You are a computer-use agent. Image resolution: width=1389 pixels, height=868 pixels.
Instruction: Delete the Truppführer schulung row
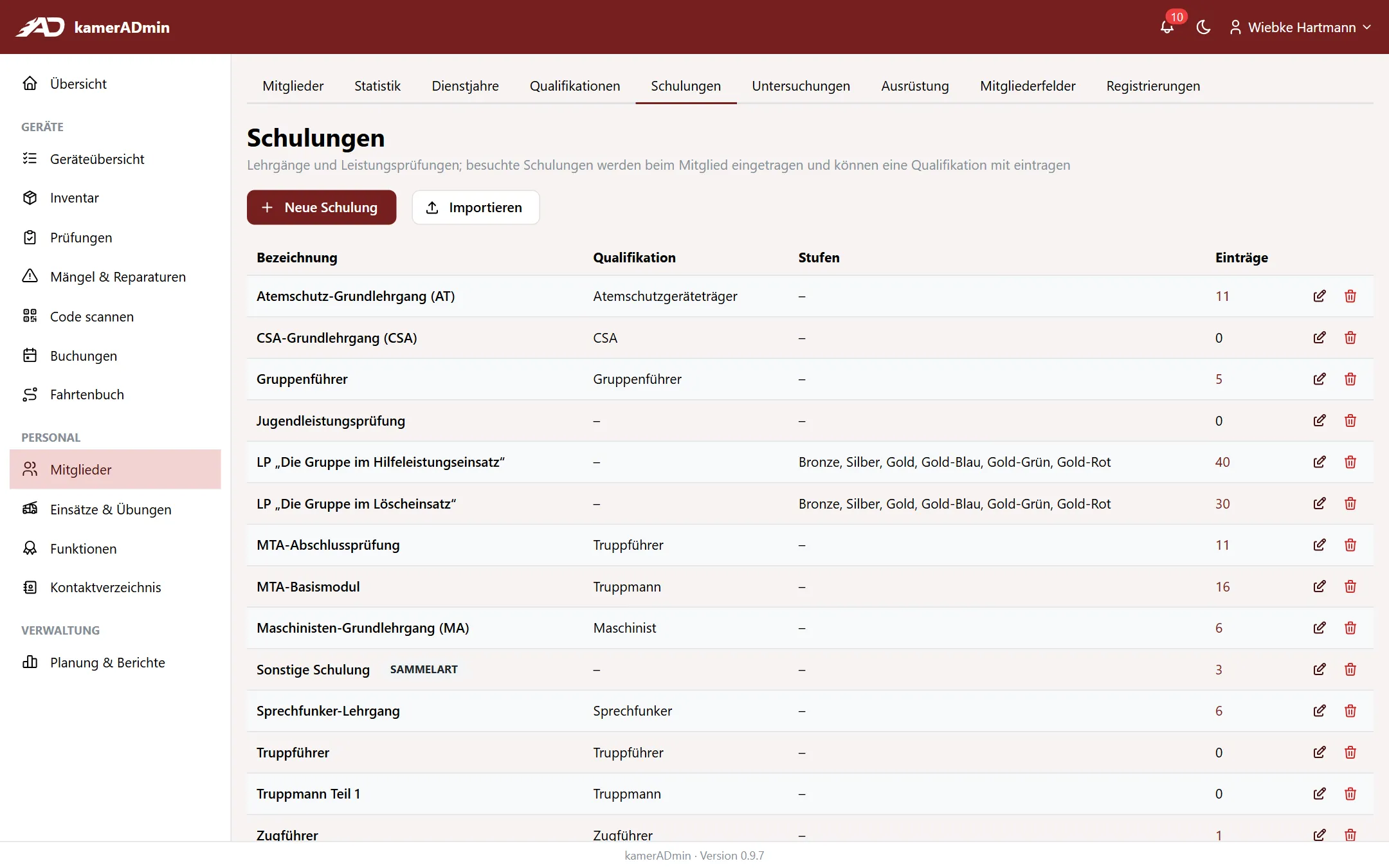pos(1350,752)
